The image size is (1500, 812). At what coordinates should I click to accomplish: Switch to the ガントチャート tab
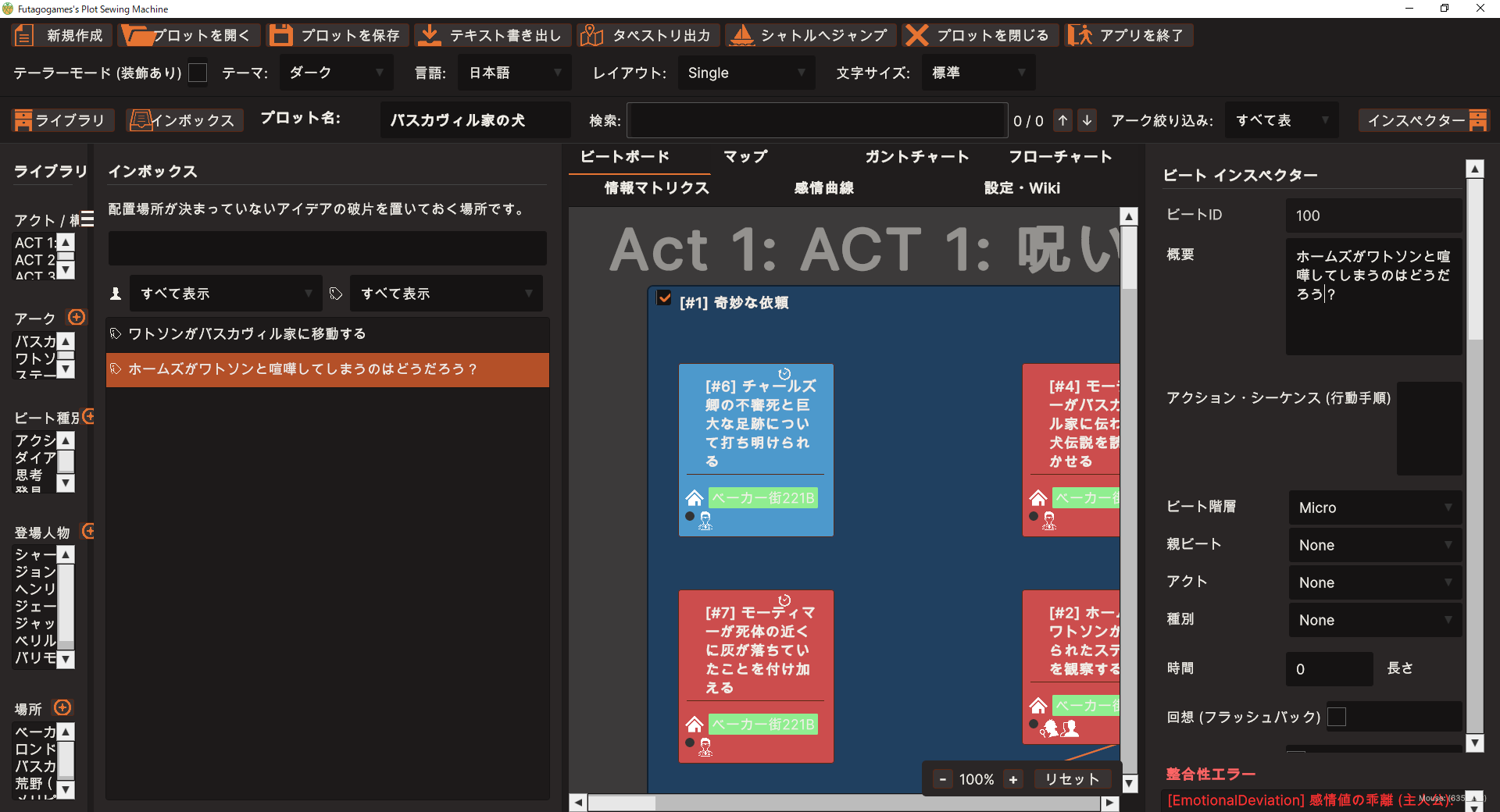(x=916, y=156)
